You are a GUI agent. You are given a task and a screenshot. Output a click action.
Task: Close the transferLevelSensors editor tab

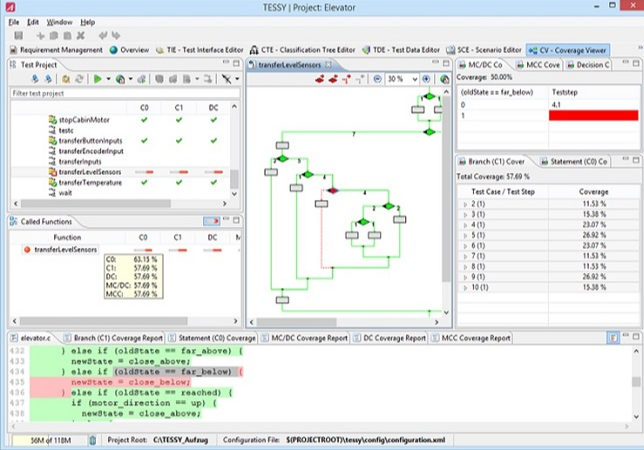coord(328,64)
